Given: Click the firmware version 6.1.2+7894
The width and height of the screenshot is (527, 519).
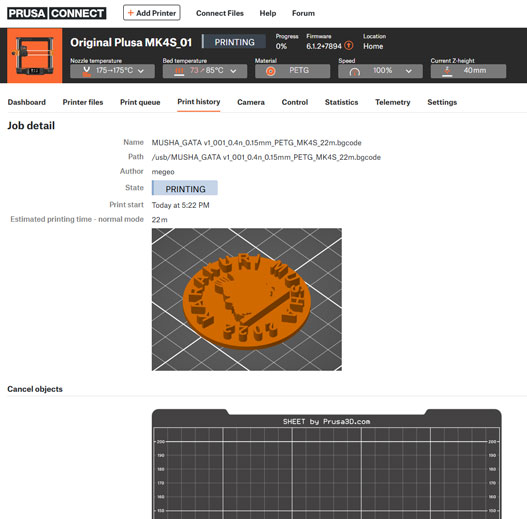Looking at the screenshot, I should (324, 46).
